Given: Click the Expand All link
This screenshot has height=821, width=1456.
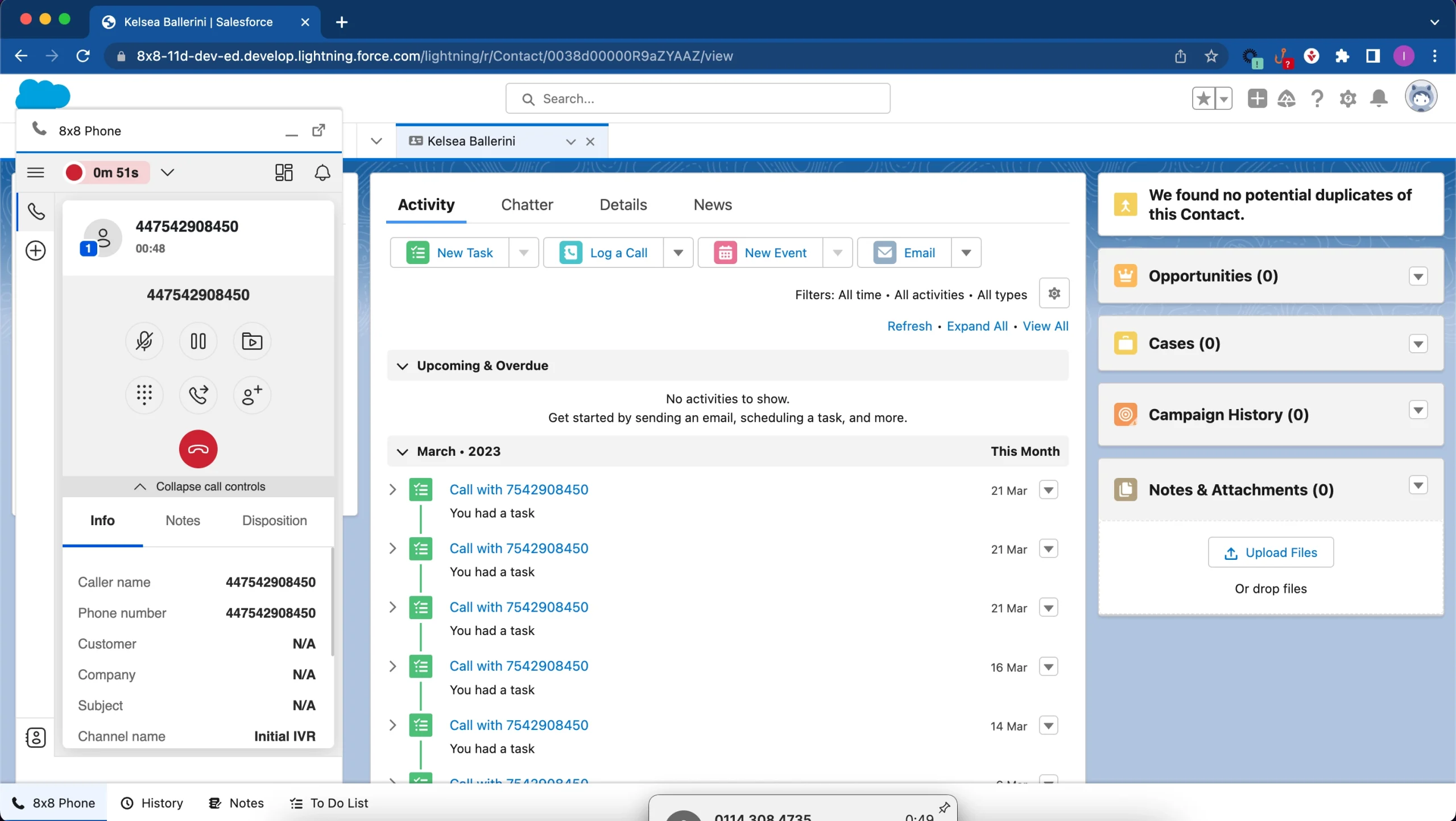Looking at the screenshot, I should click(x=977, y=326).
